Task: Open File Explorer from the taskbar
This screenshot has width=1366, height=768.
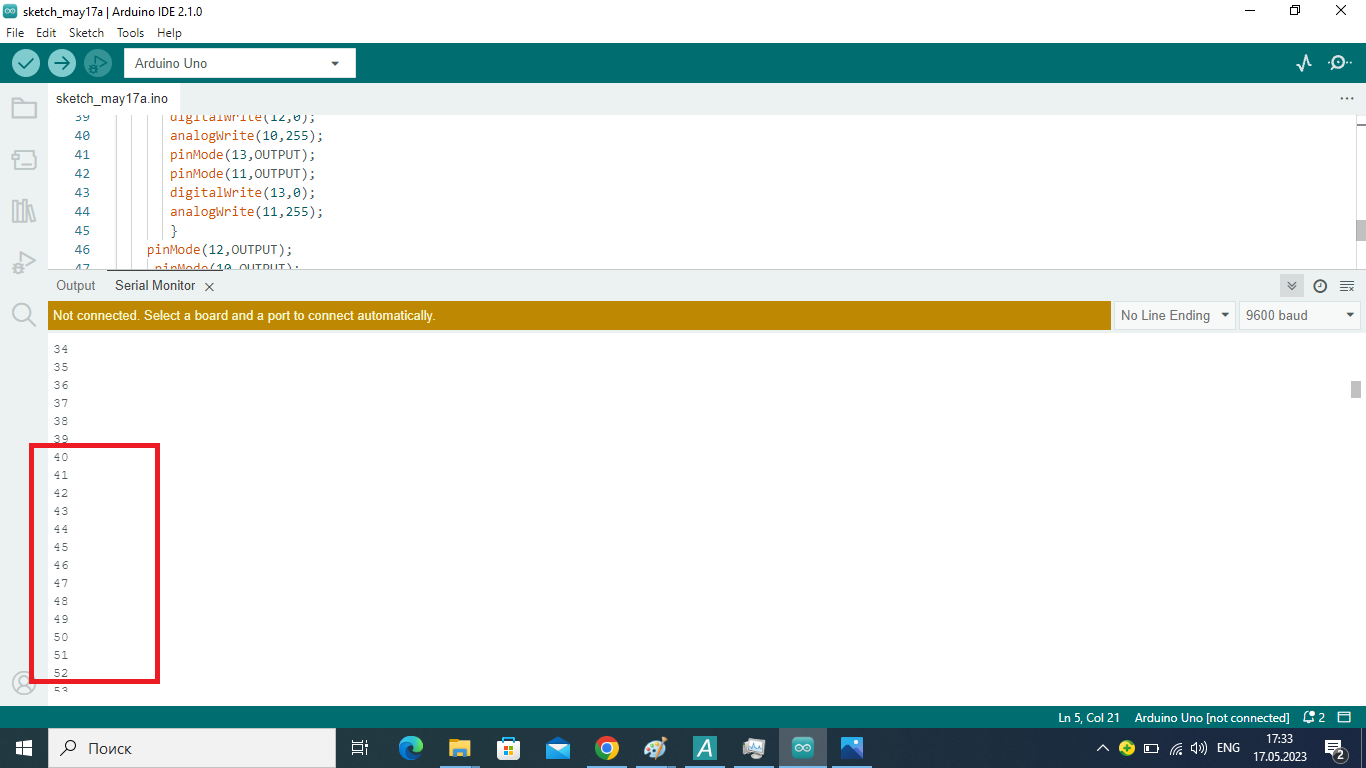Action: 460,748
